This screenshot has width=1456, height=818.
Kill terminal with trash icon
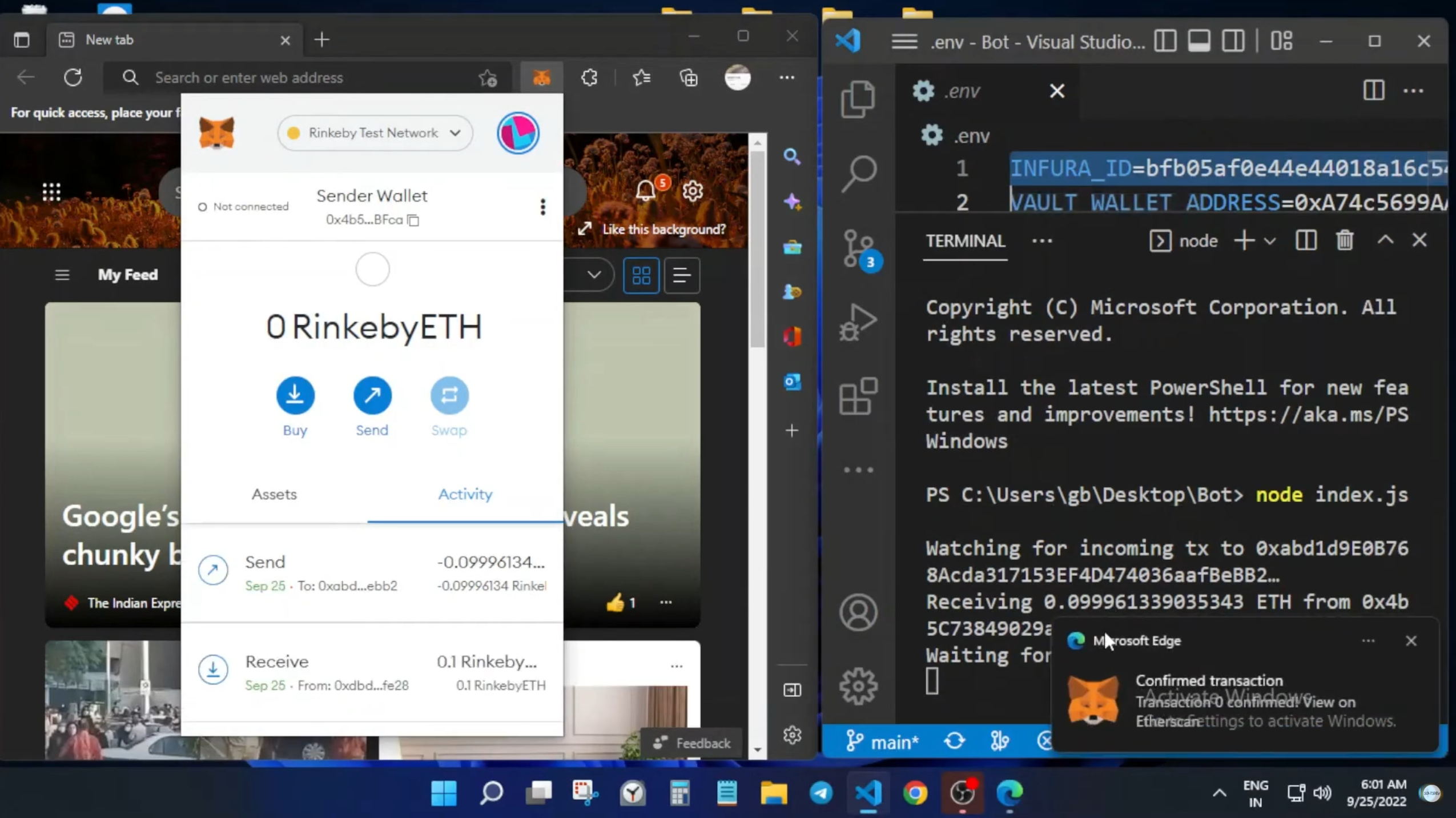[x=1344, y=240]
